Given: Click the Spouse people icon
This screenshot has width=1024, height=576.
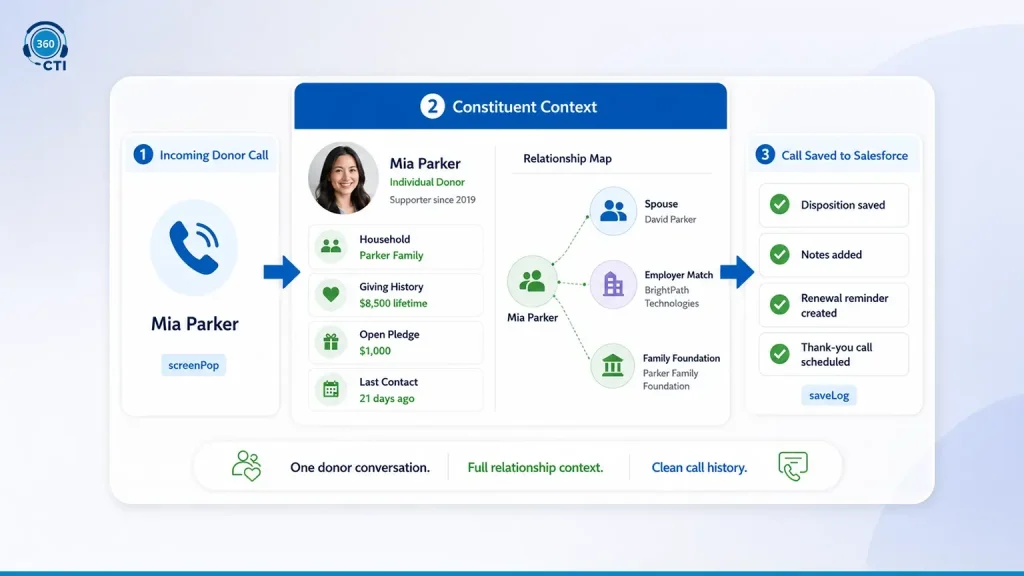Looking at the screenshot, I should [x=613, y=211].
